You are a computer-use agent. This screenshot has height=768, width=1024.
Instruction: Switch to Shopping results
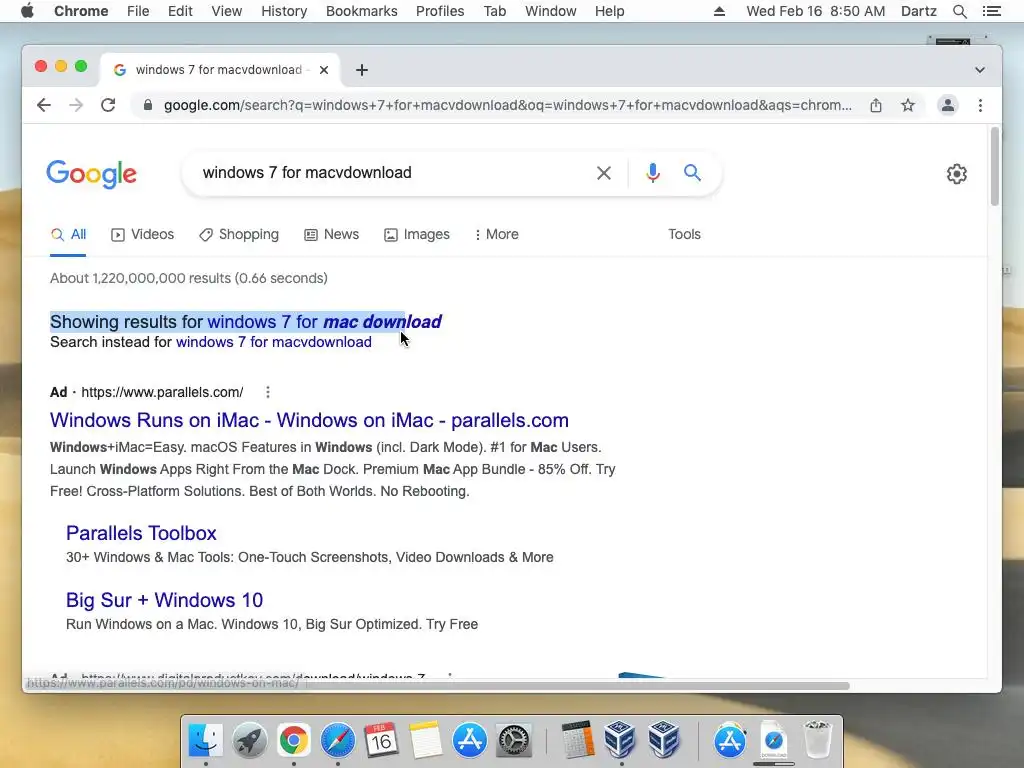pos(239,234)
